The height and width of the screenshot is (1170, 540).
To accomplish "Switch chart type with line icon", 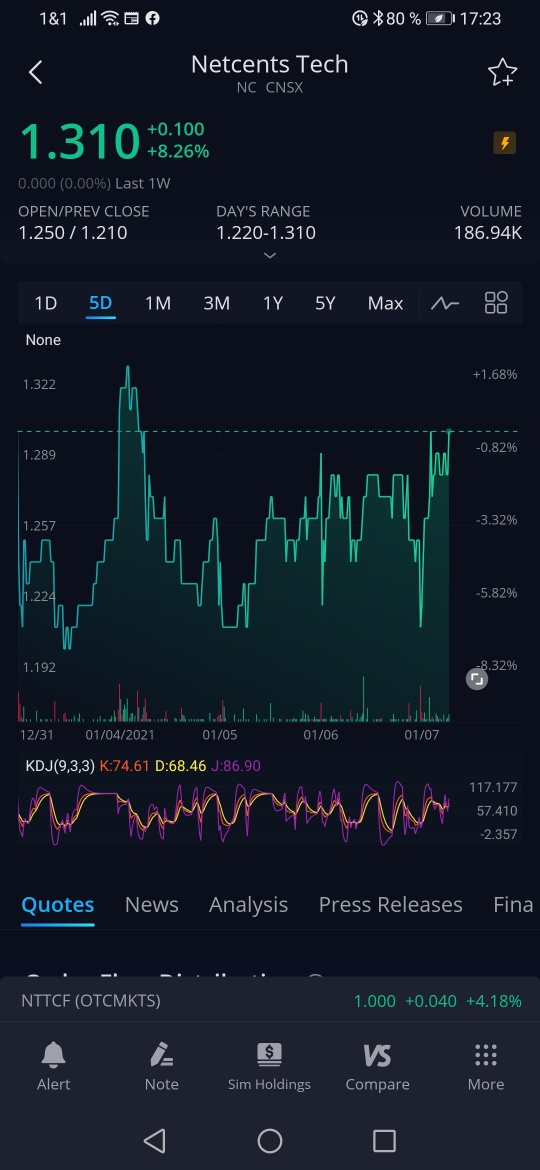I will click(445, 303).
